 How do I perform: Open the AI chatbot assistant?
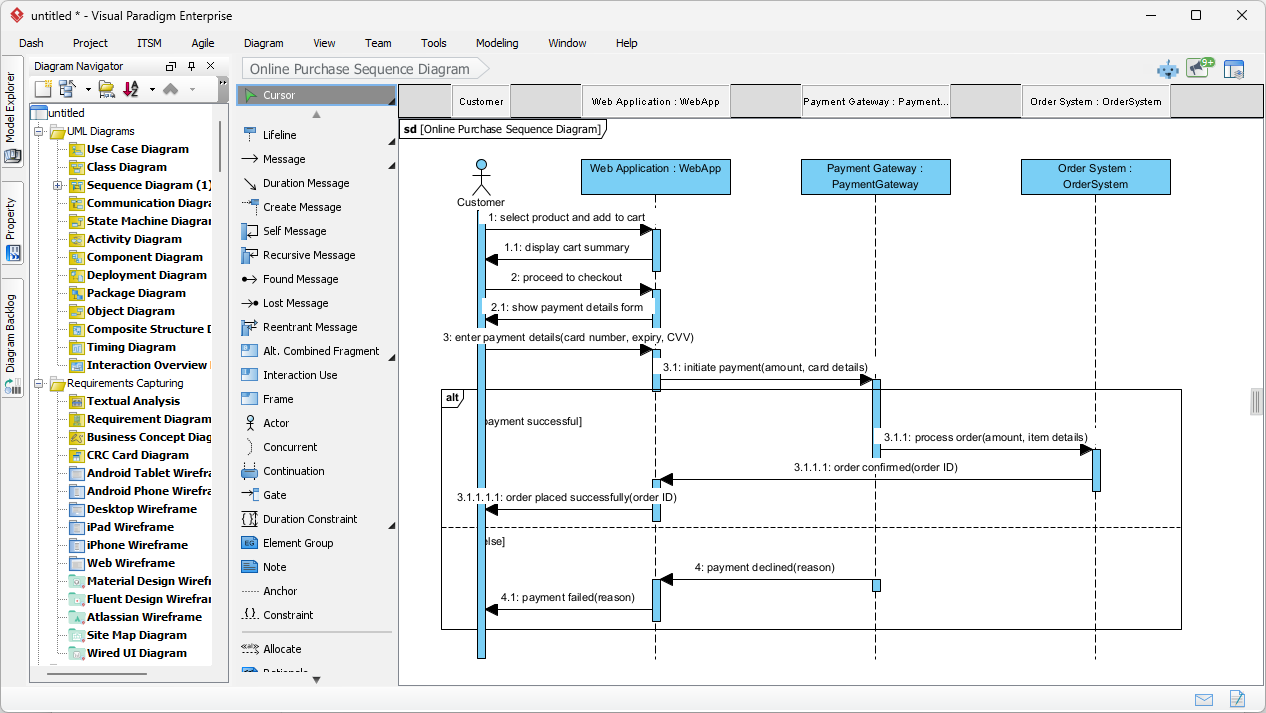[1168, 69]
